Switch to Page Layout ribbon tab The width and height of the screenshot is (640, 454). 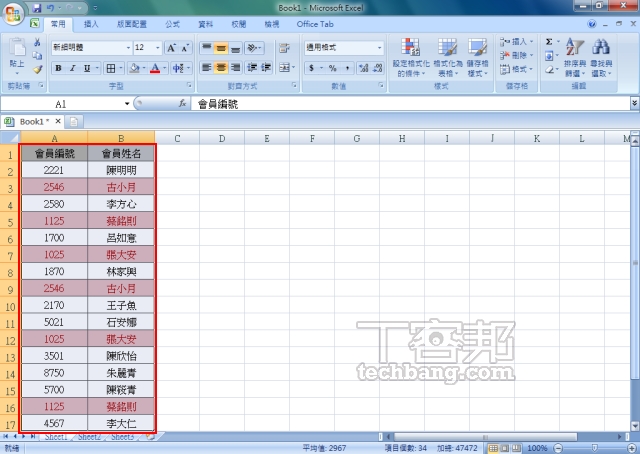coord(132,24)
